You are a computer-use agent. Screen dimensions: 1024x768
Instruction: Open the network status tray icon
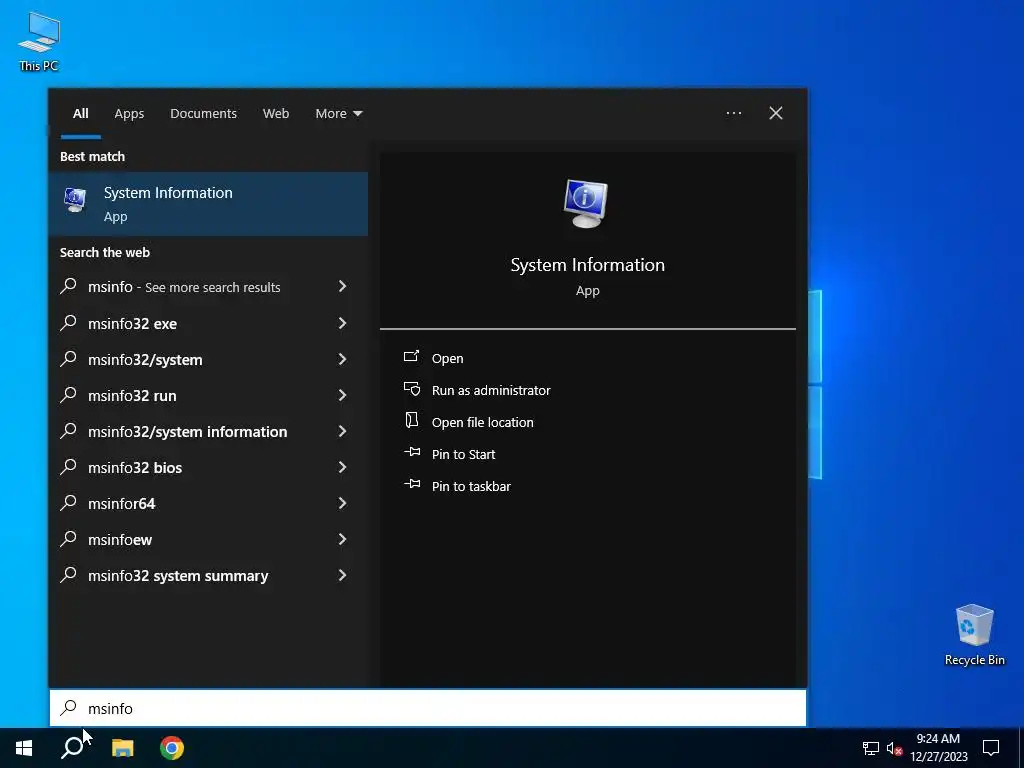pos(871,748)
